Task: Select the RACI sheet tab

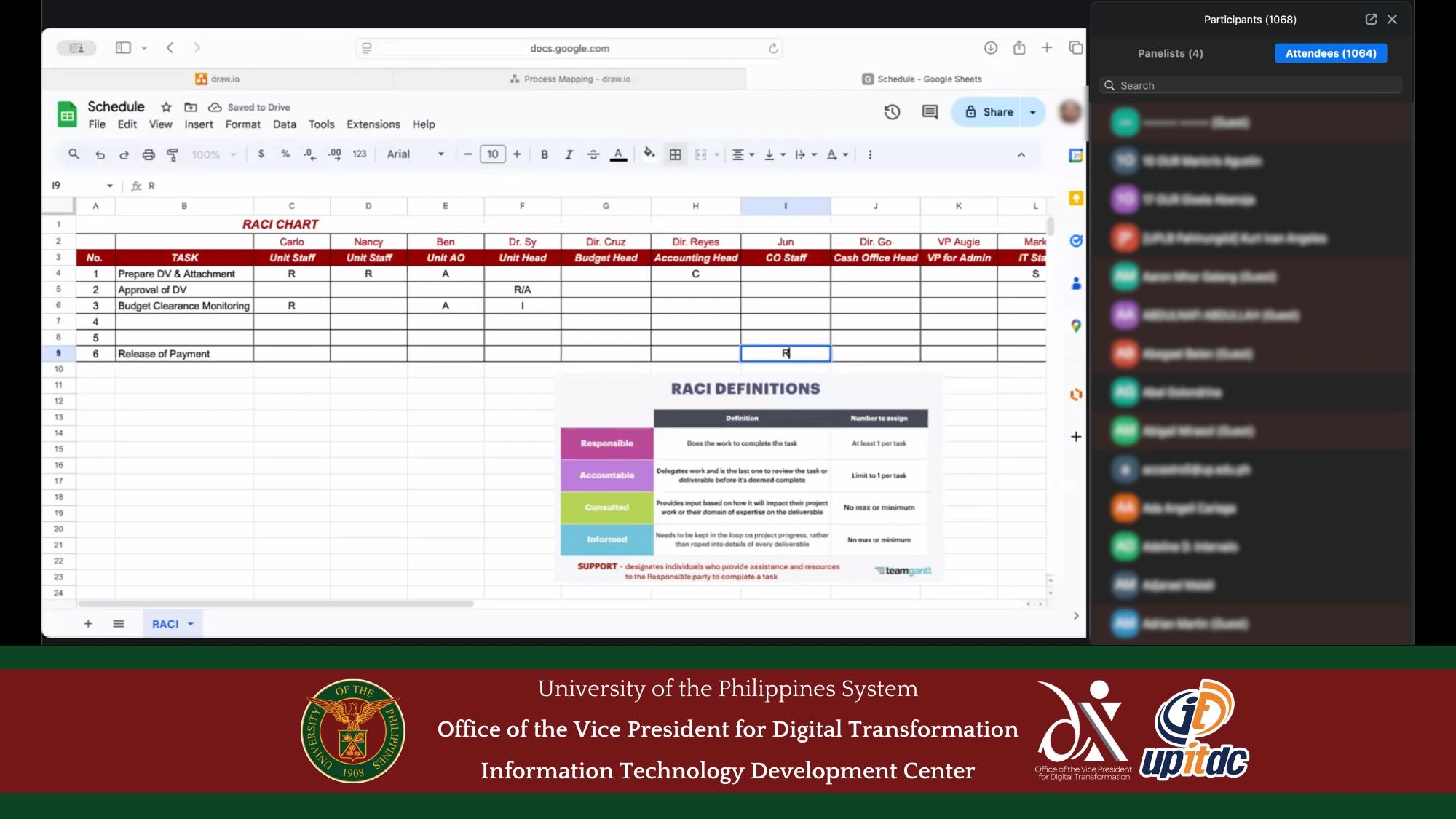Action: point(173,624)
